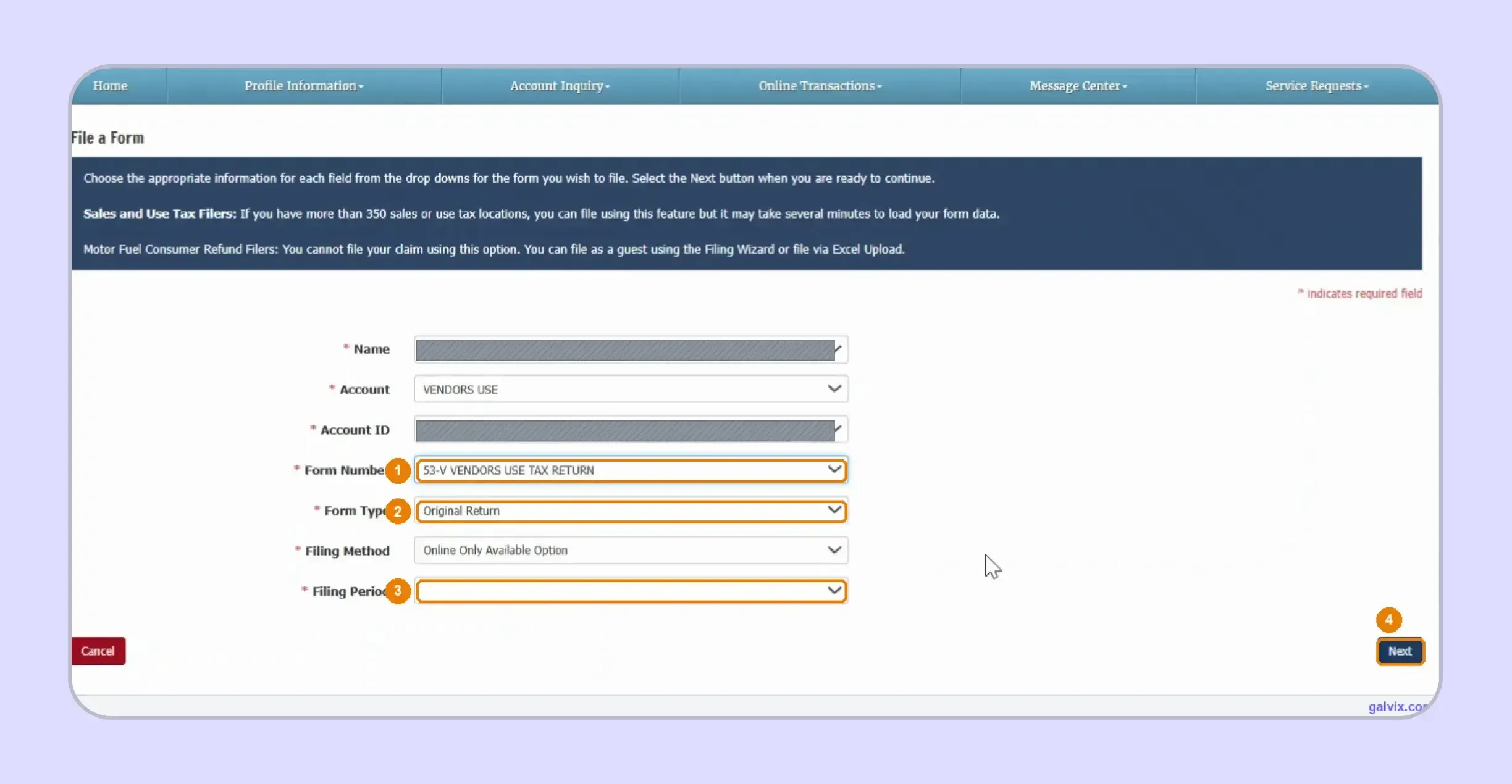Open the Profile Information menu

click(x=304, y=86)
